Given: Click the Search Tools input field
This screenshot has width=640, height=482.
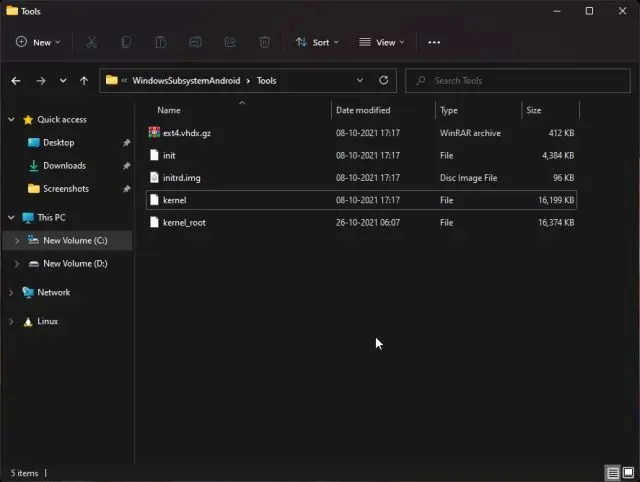Looking at the screenshot, I should [x=520, y=80].
